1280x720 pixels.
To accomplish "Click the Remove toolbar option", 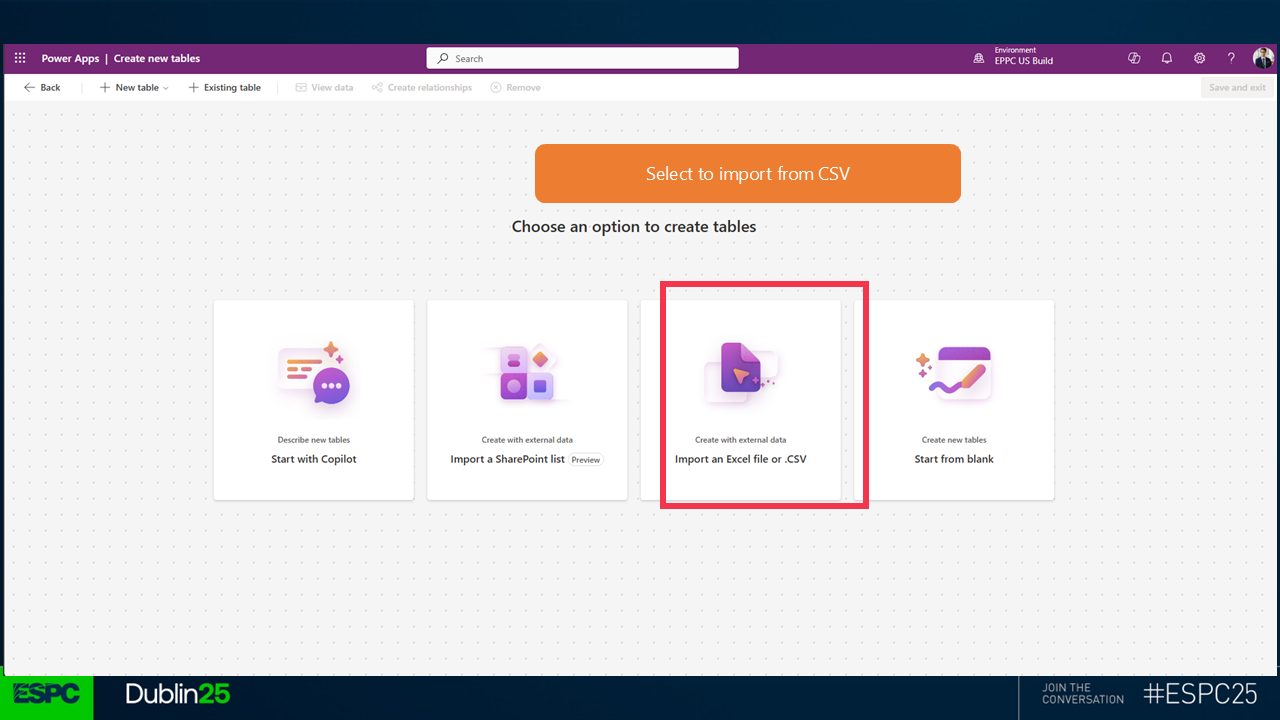I will (x=515, y=88).
